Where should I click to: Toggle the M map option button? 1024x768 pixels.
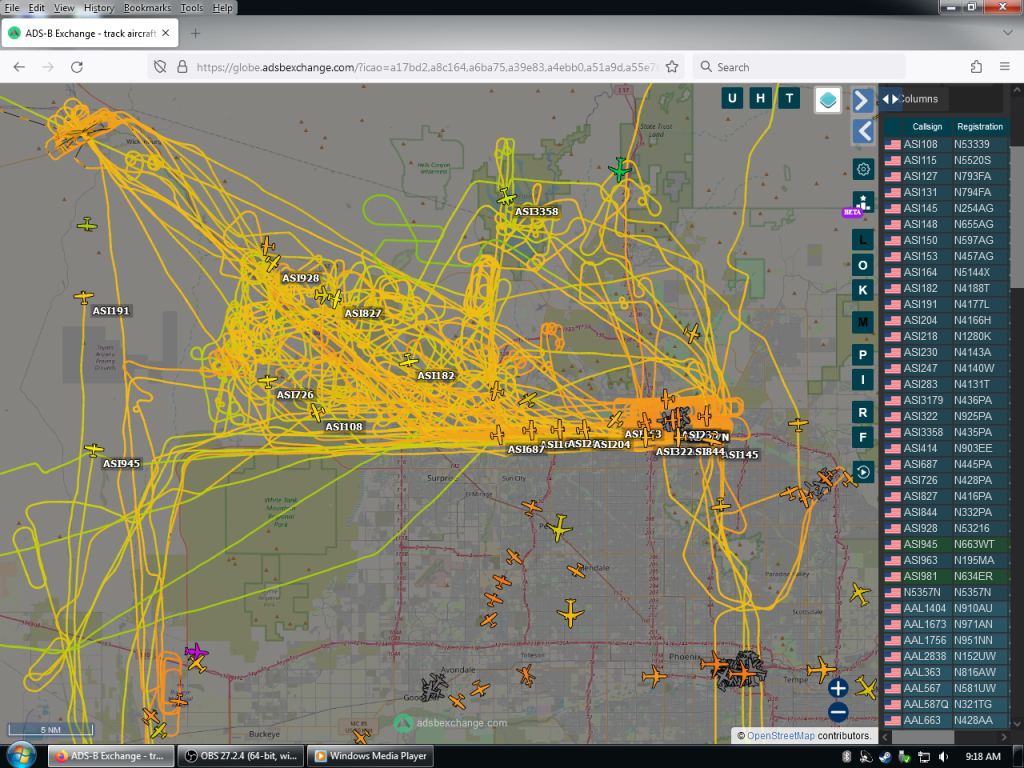click(863, 322)
